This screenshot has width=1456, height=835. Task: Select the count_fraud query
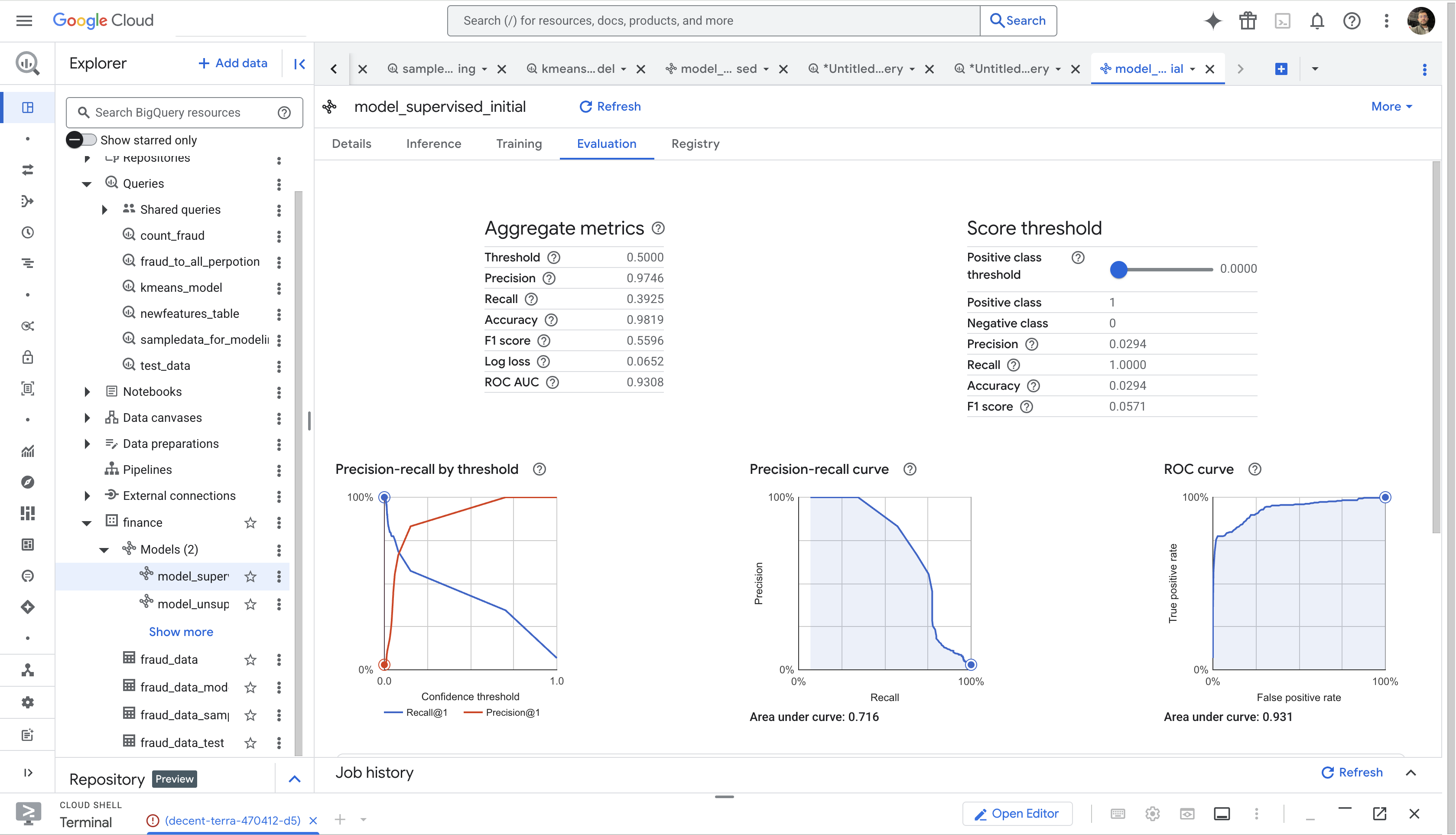pyautogui.click(x=172, y=236)
